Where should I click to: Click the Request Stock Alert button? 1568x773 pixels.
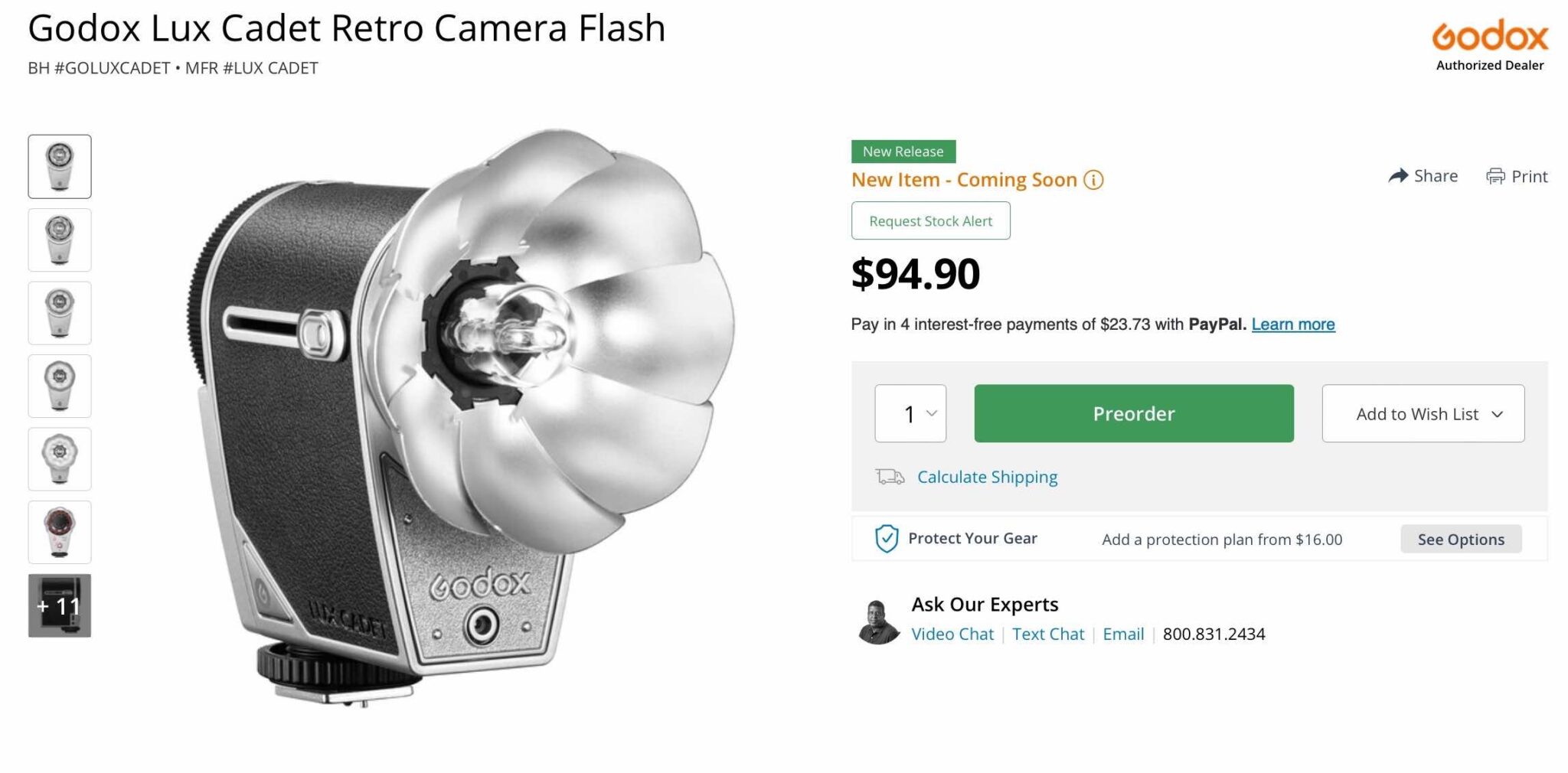click(930, 220)
